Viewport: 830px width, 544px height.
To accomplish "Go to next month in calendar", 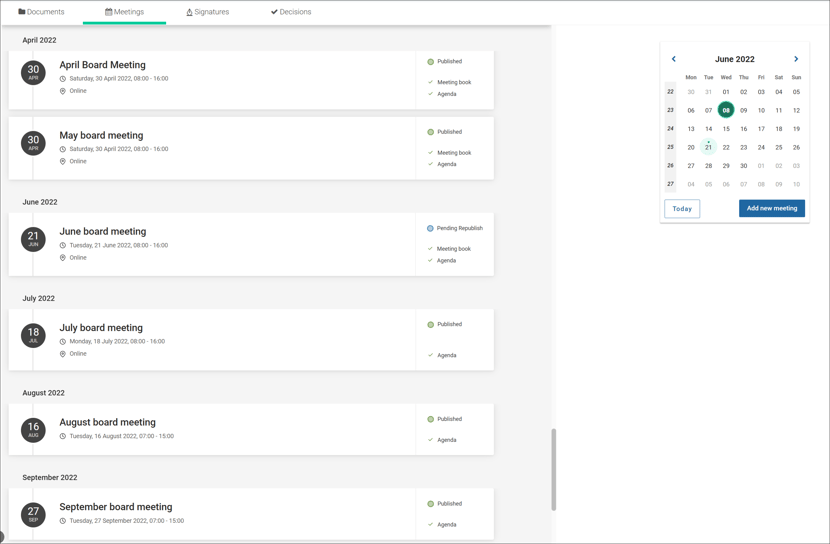I will click(x=796, y=59).
